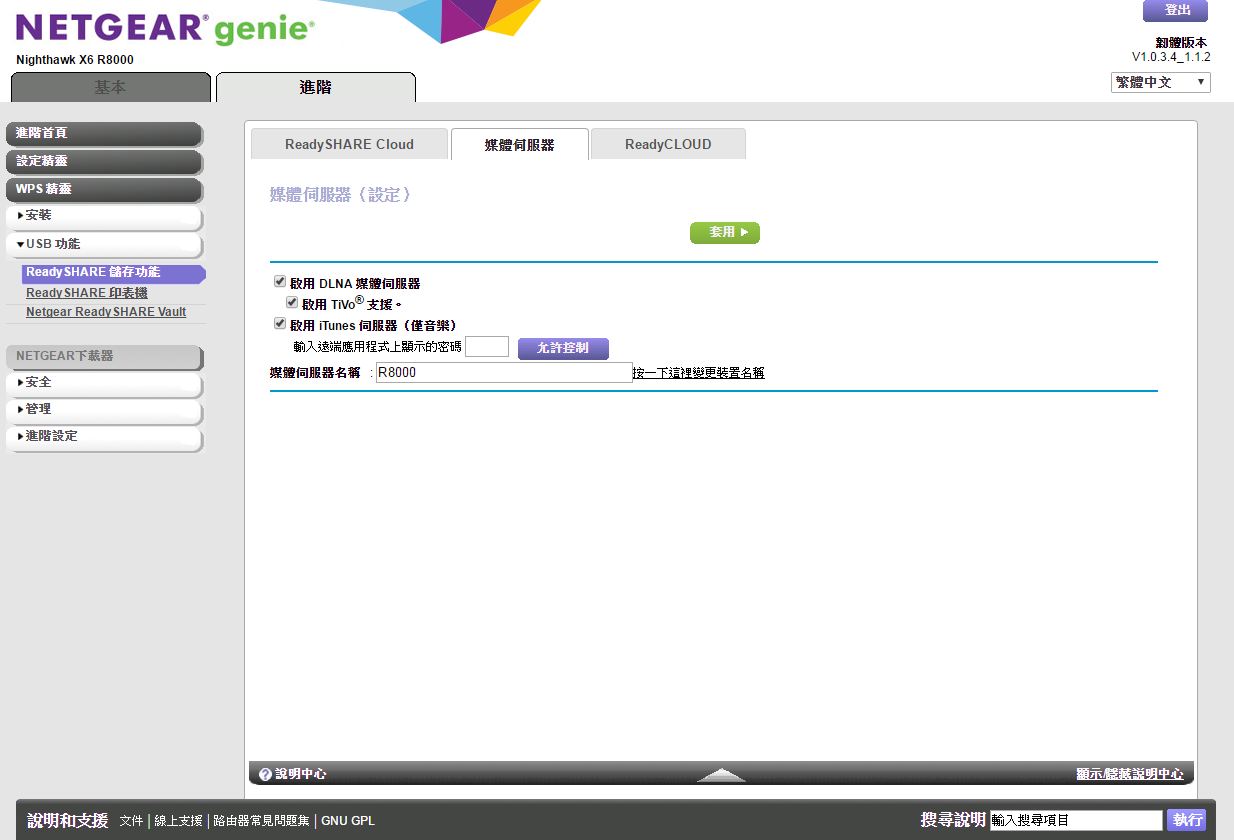The image size is (1234, 840).
Task: Click the NETGEAR genie logo
Action: (165, 29)
